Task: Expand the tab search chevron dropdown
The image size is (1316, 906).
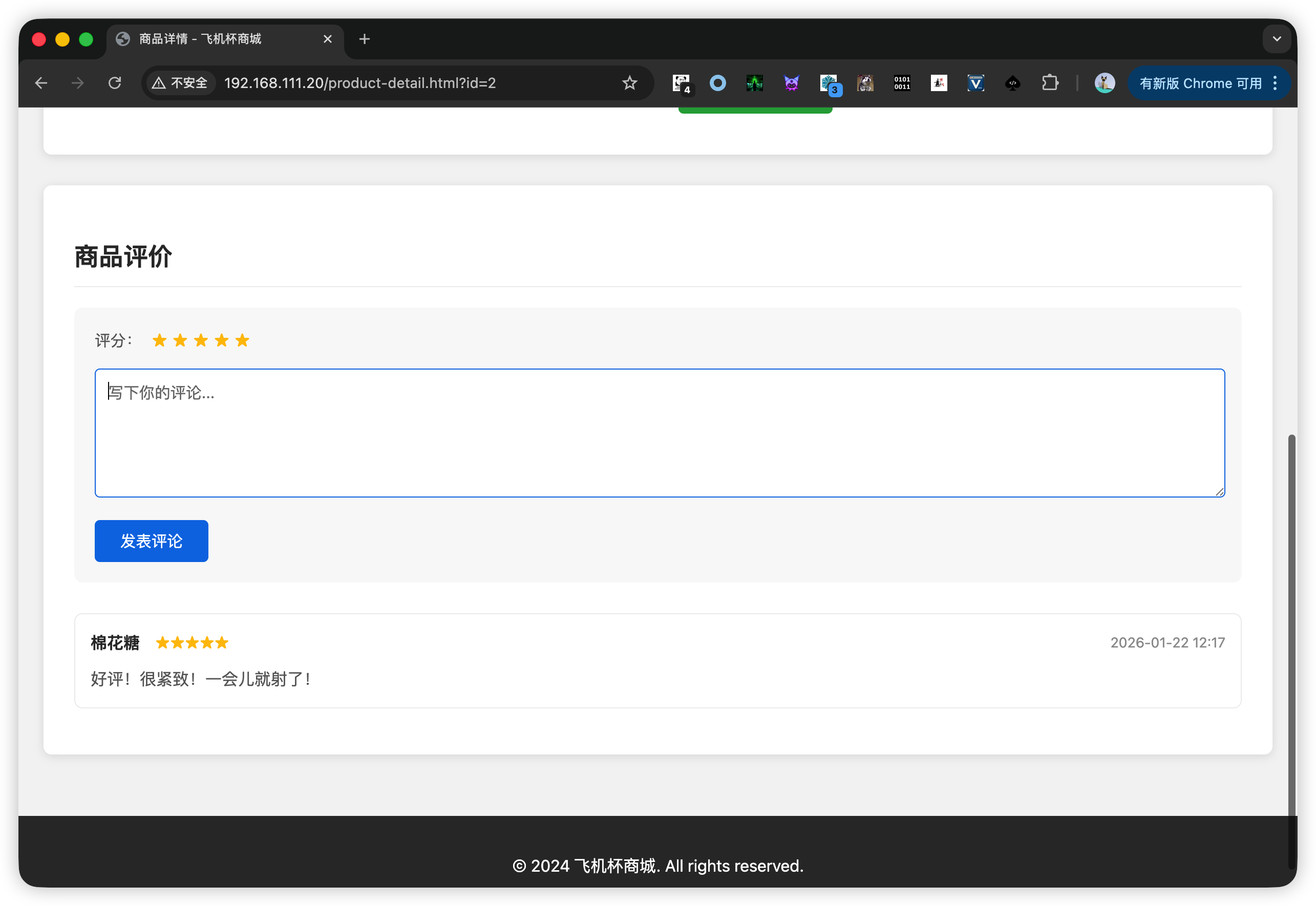Action: point(1277,39)
